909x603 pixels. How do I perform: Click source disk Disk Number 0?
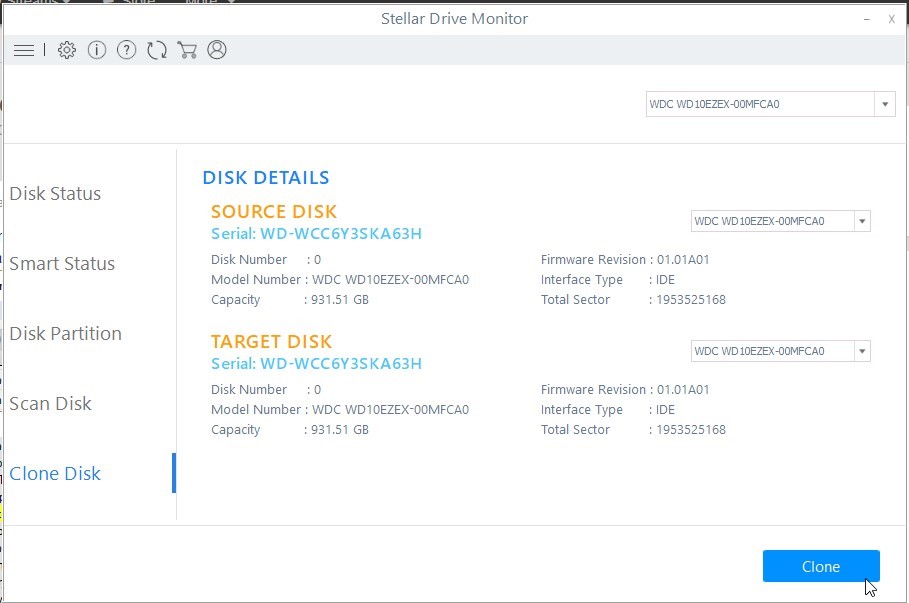pos(317,260)
